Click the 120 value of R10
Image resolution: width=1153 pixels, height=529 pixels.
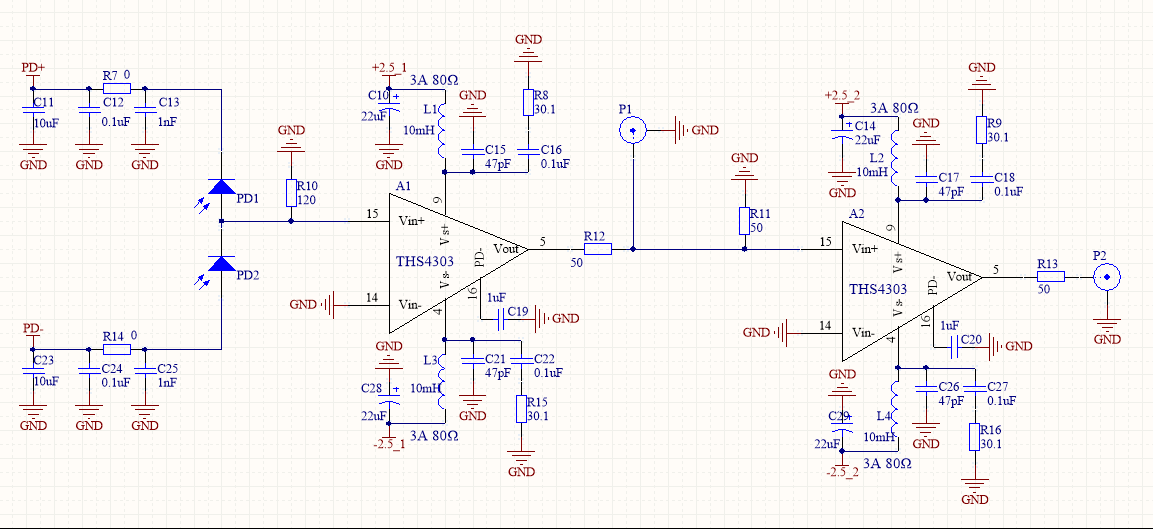coord(307,199)
